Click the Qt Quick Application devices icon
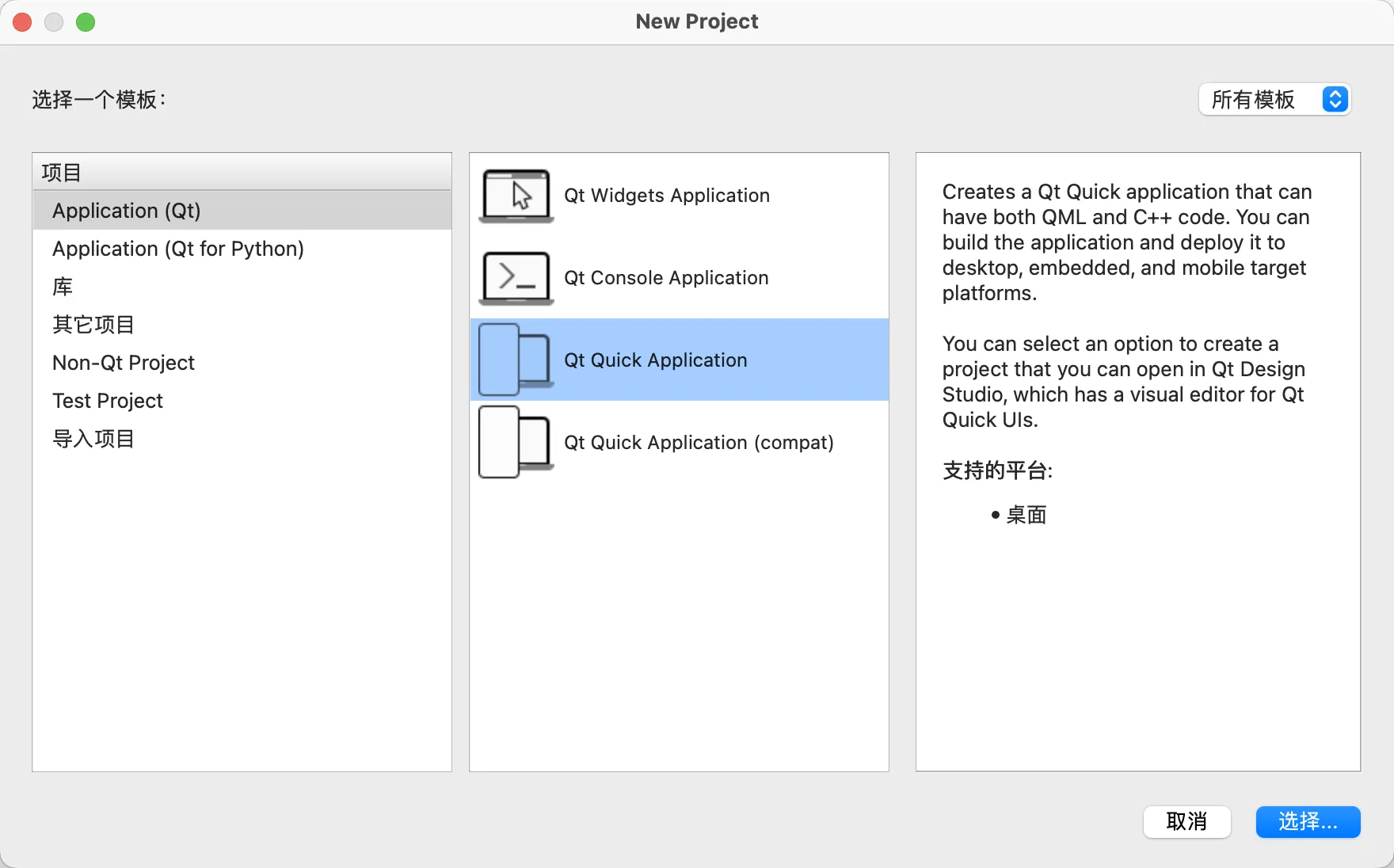 pyautogui.click(x=516, y=360)
